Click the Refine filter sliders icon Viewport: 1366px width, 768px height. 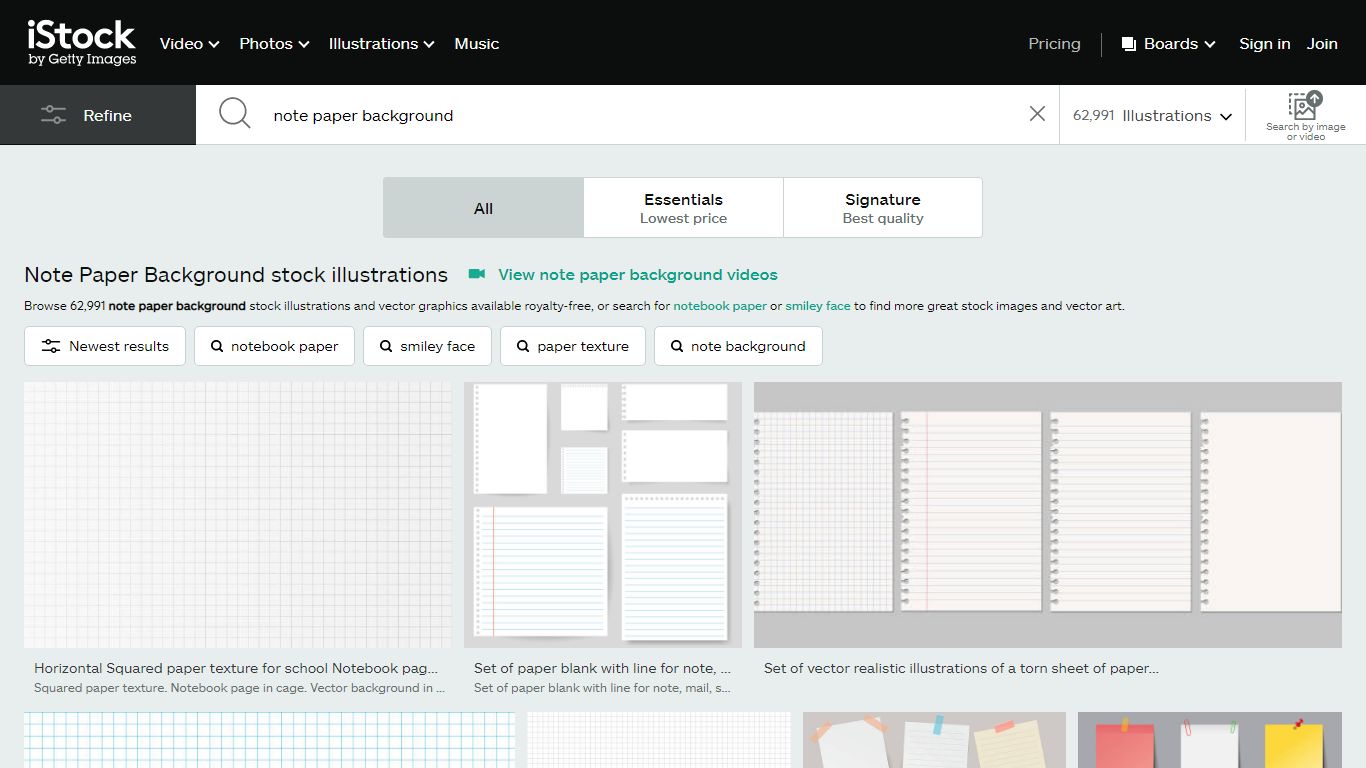coord(53,115)
